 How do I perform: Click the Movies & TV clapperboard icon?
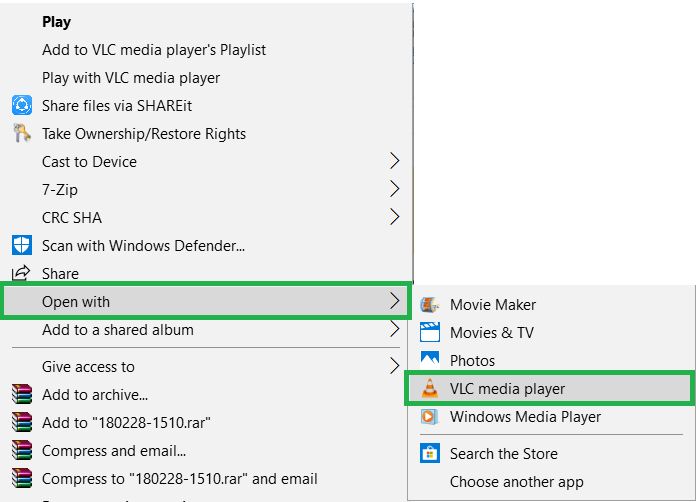point(430,332)
